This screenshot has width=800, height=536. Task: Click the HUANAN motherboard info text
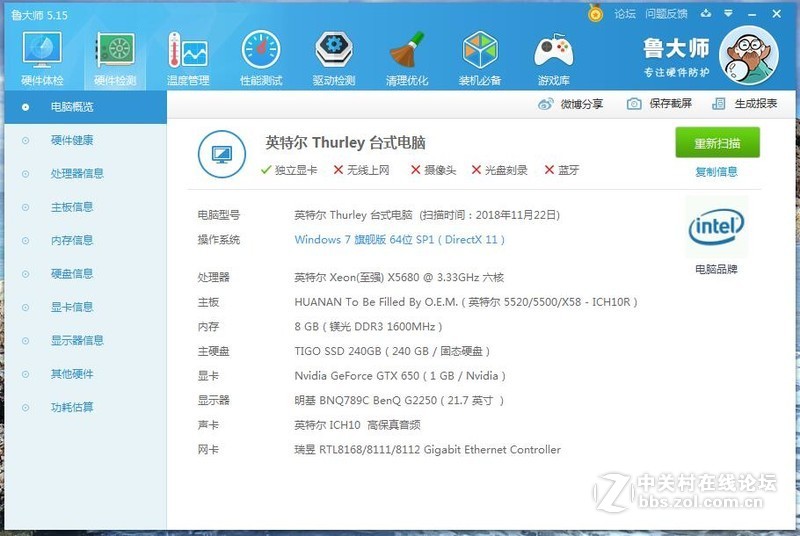click(465, 302)
